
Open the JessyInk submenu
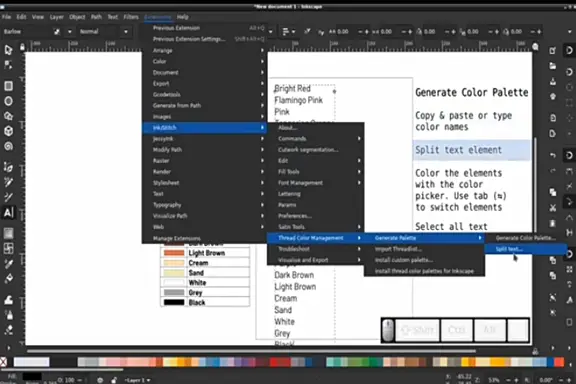coord(204,139)
